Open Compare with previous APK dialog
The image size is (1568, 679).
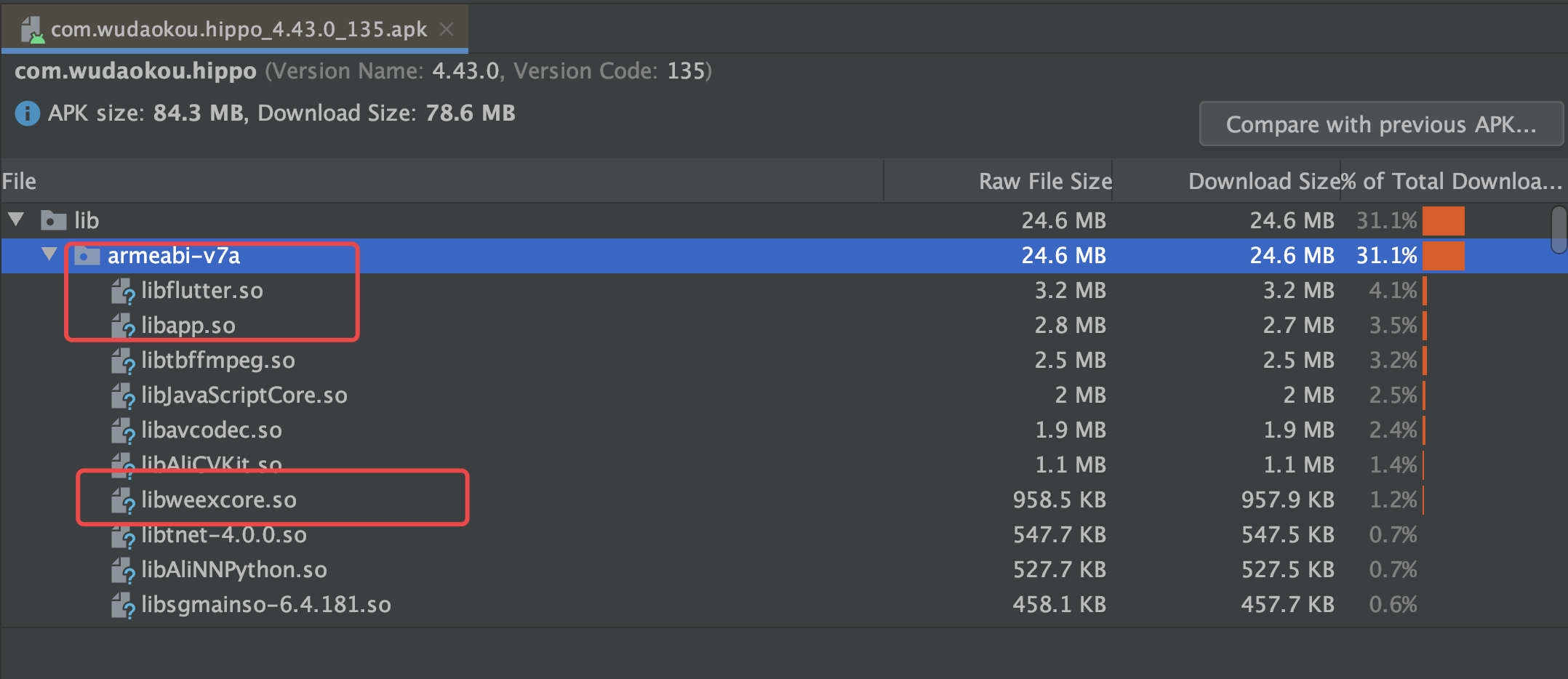coord(1381,124)
